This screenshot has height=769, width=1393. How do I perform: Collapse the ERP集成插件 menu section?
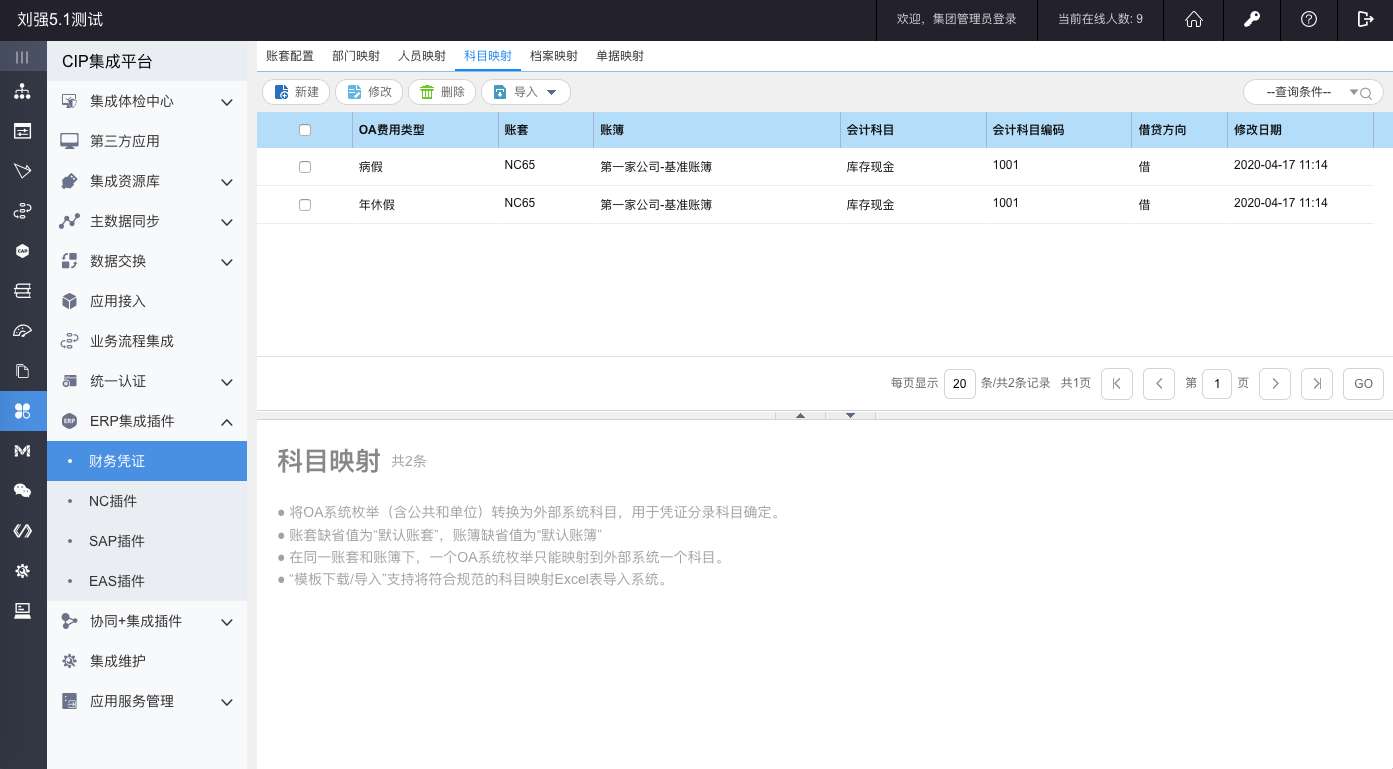[227, 422]
